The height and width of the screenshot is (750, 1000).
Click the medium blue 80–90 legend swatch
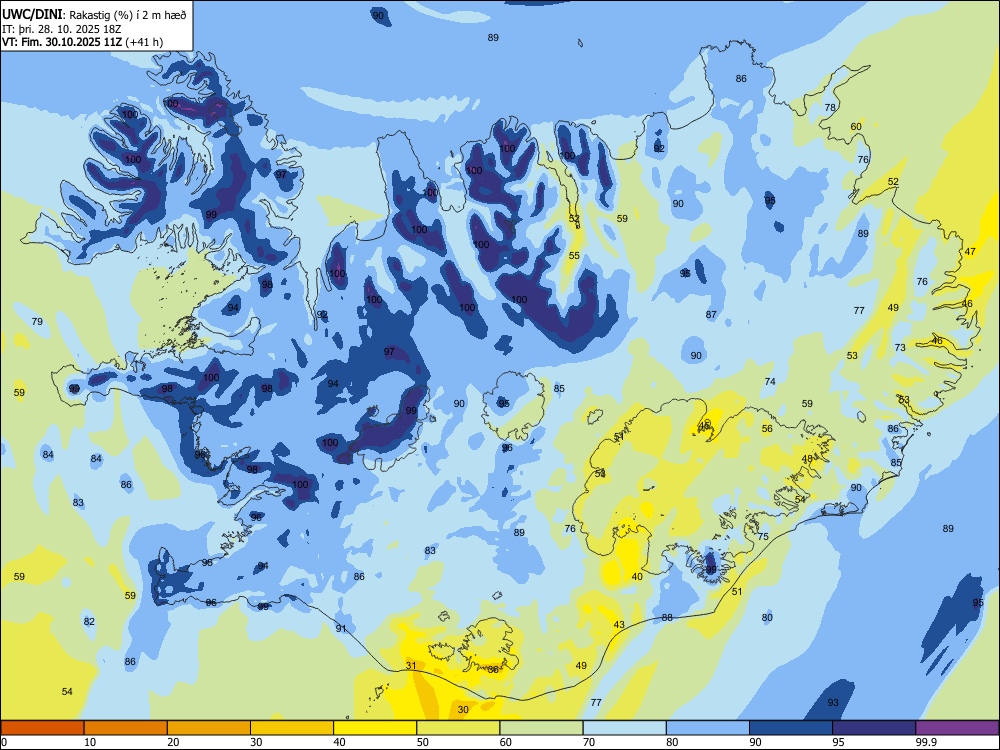708,728
